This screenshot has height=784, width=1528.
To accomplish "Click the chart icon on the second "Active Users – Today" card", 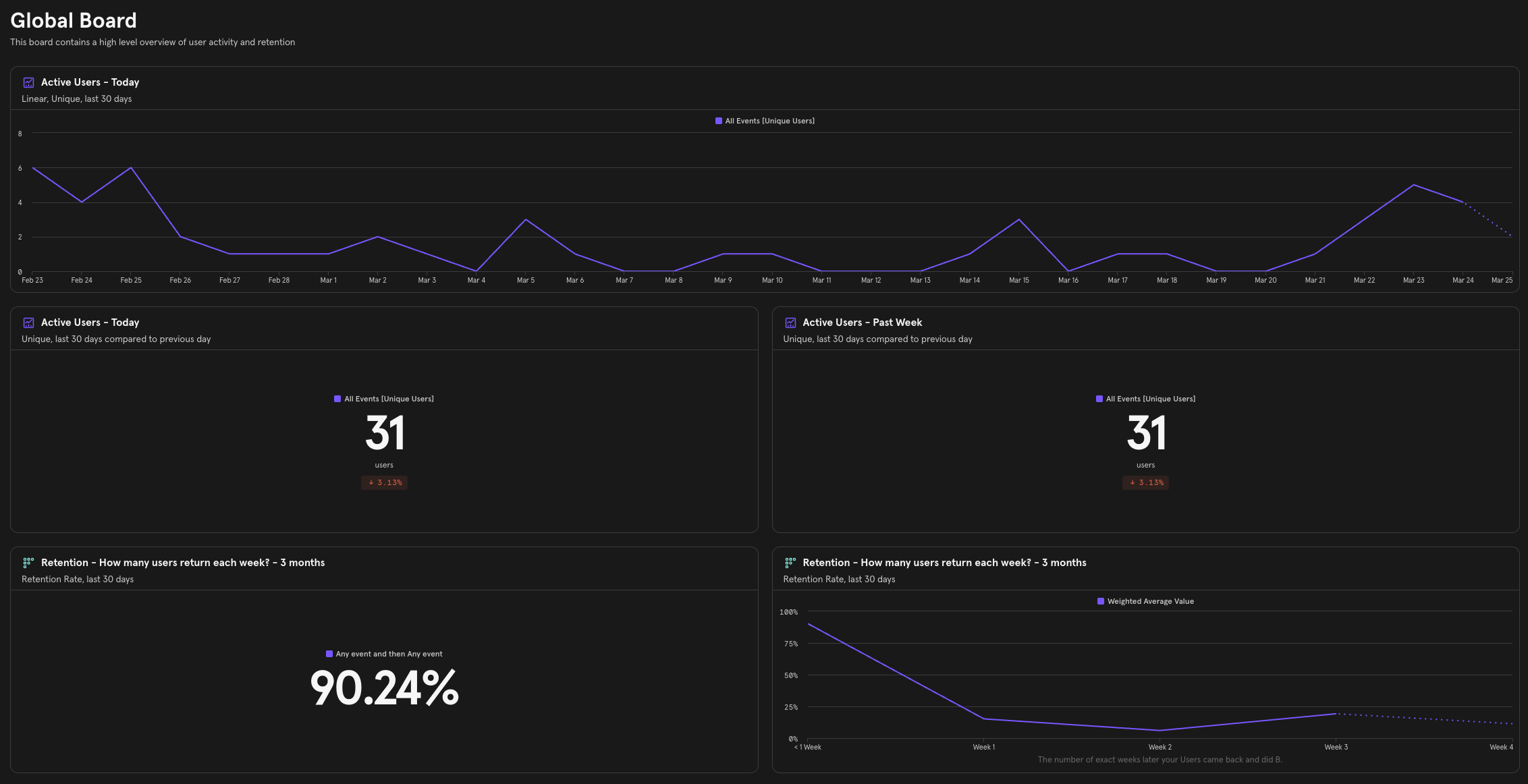I will tap(29, 323).
